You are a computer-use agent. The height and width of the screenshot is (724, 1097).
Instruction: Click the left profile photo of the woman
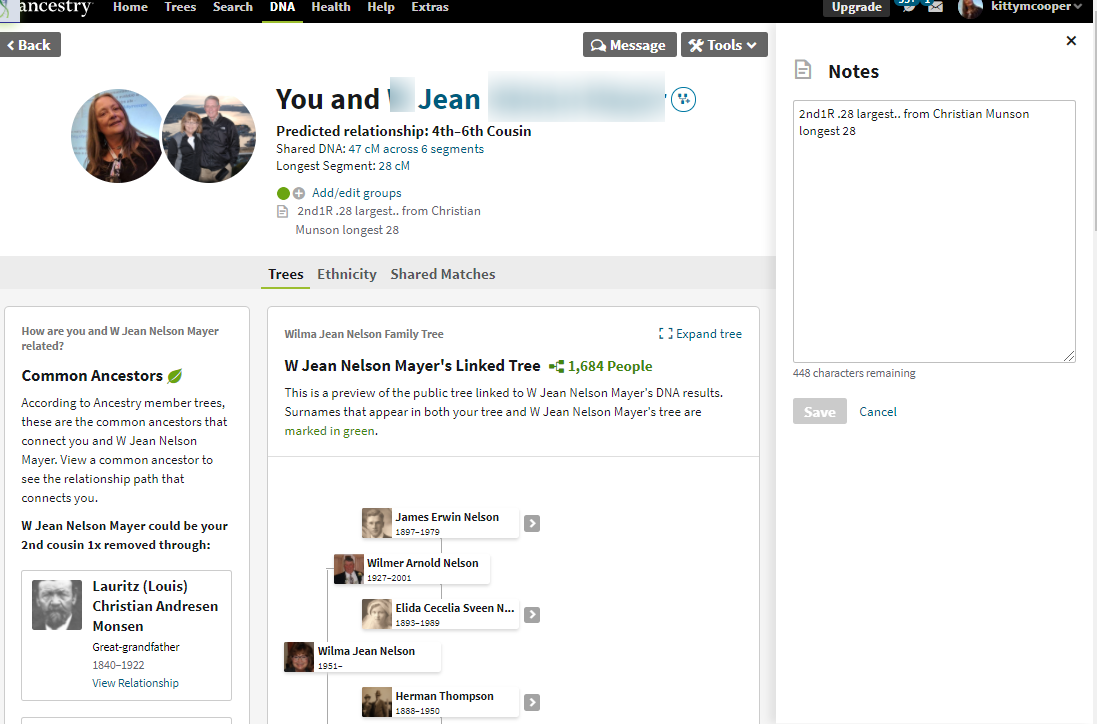pyautogui.click(x=117, y=136)
